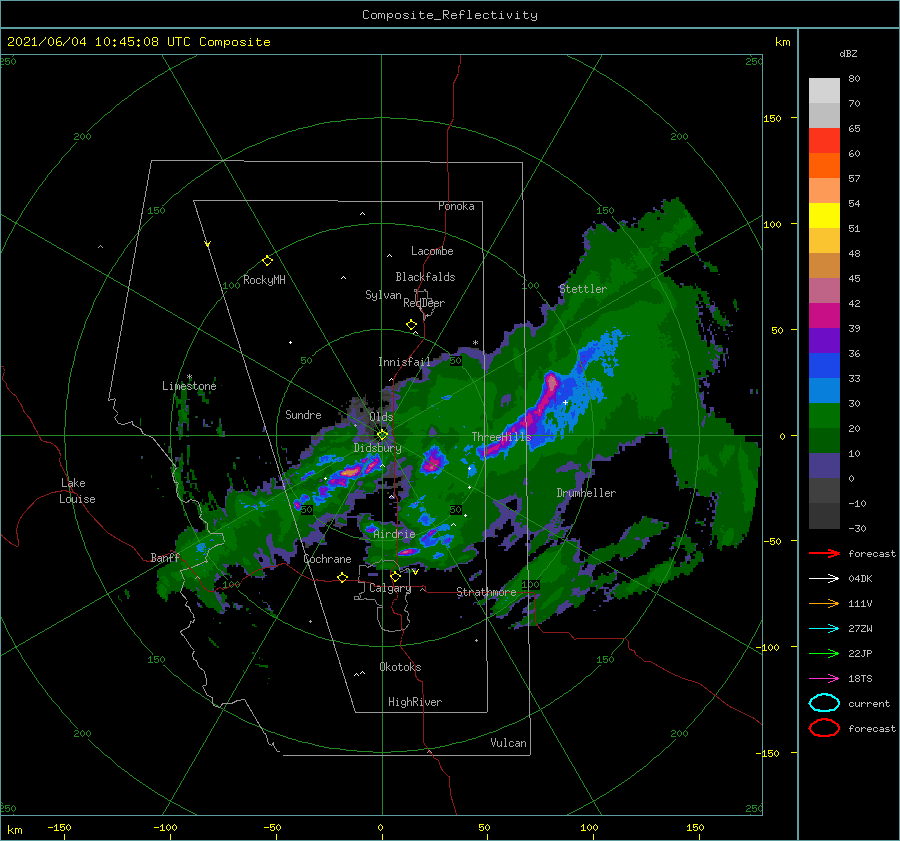This screenshot has height=841, width=900.
Task: Click the Cochrane city label
Action: pos(327,559)
